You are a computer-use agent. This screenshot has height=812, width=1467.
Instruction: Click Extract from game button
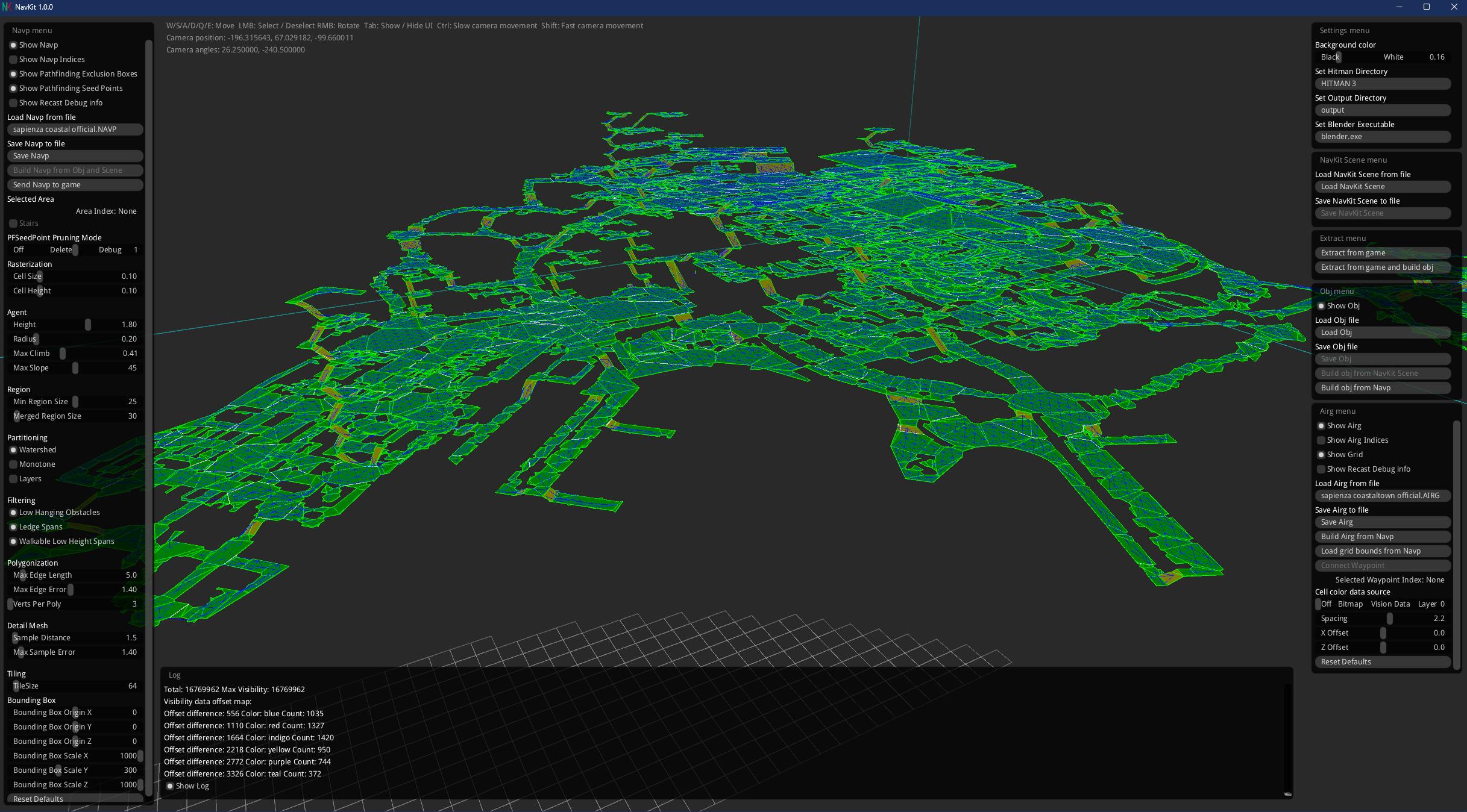click(1383, 253)
